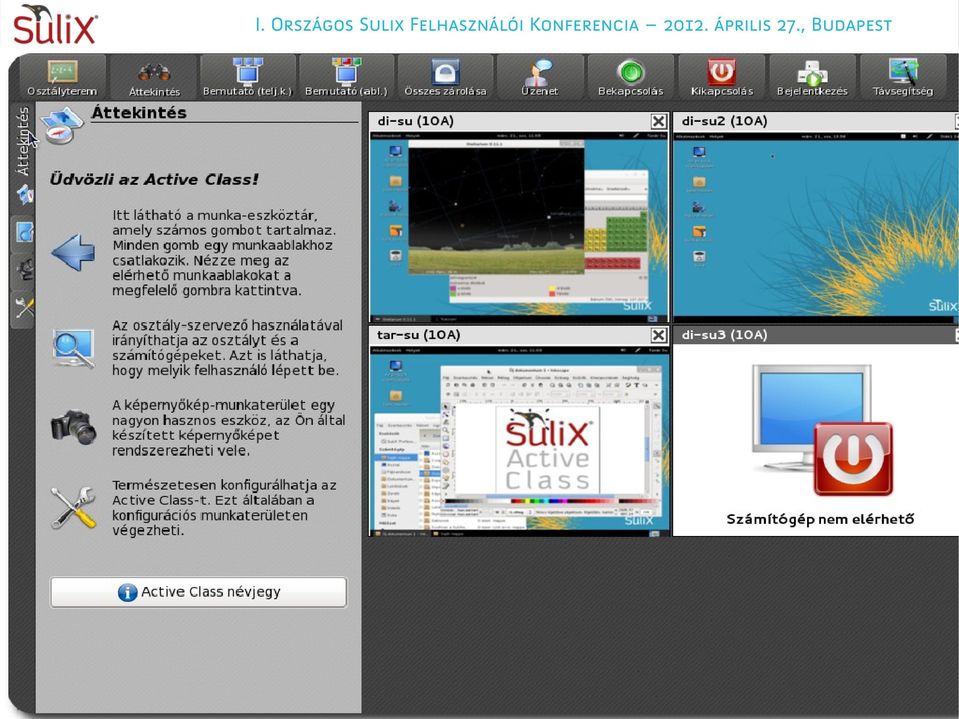Start Bemutató (abl.) windowed demo
Image resolution: width=959 pixels, height=719 pixels.
346,78
